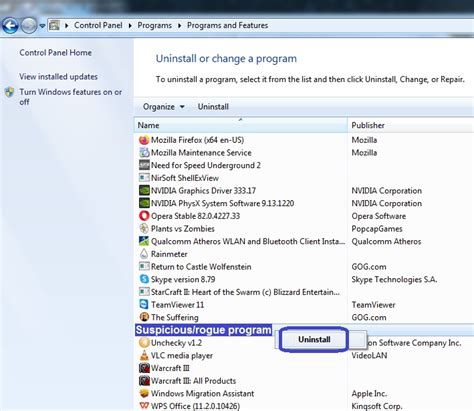This screenshot has height=411, width=474.
Task: Click the Back navigation arrow button
Action: (x=10, y=26)
